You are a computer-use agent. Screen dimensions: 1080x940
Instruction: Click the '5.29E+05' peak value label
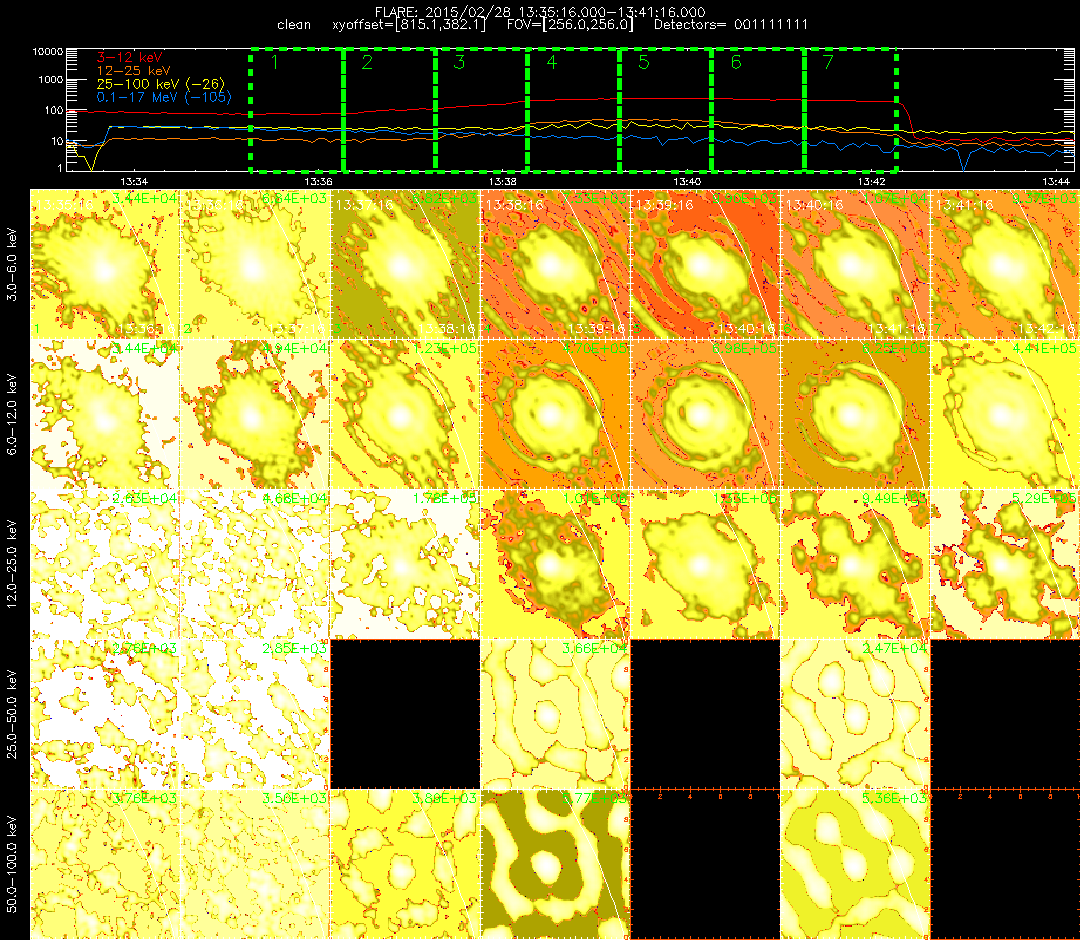coord(1044,499)
